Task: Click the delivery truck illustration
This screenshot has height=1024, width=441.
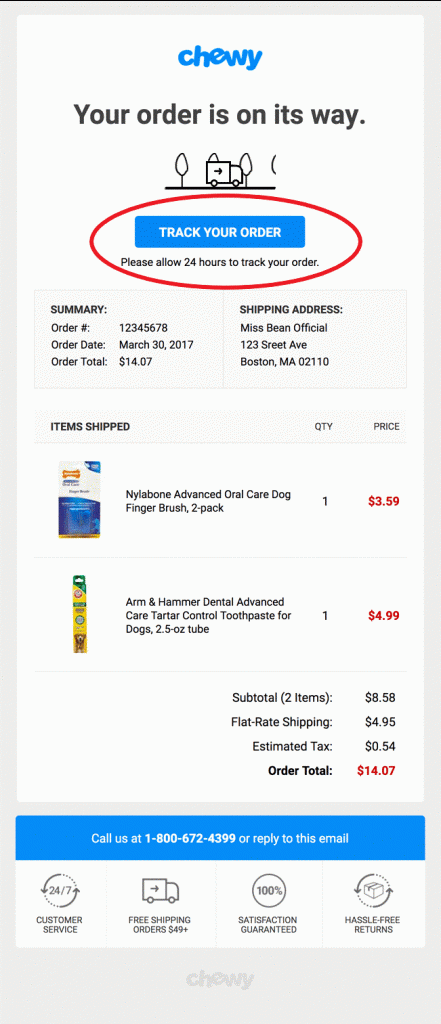Action: tap(225, 172)
